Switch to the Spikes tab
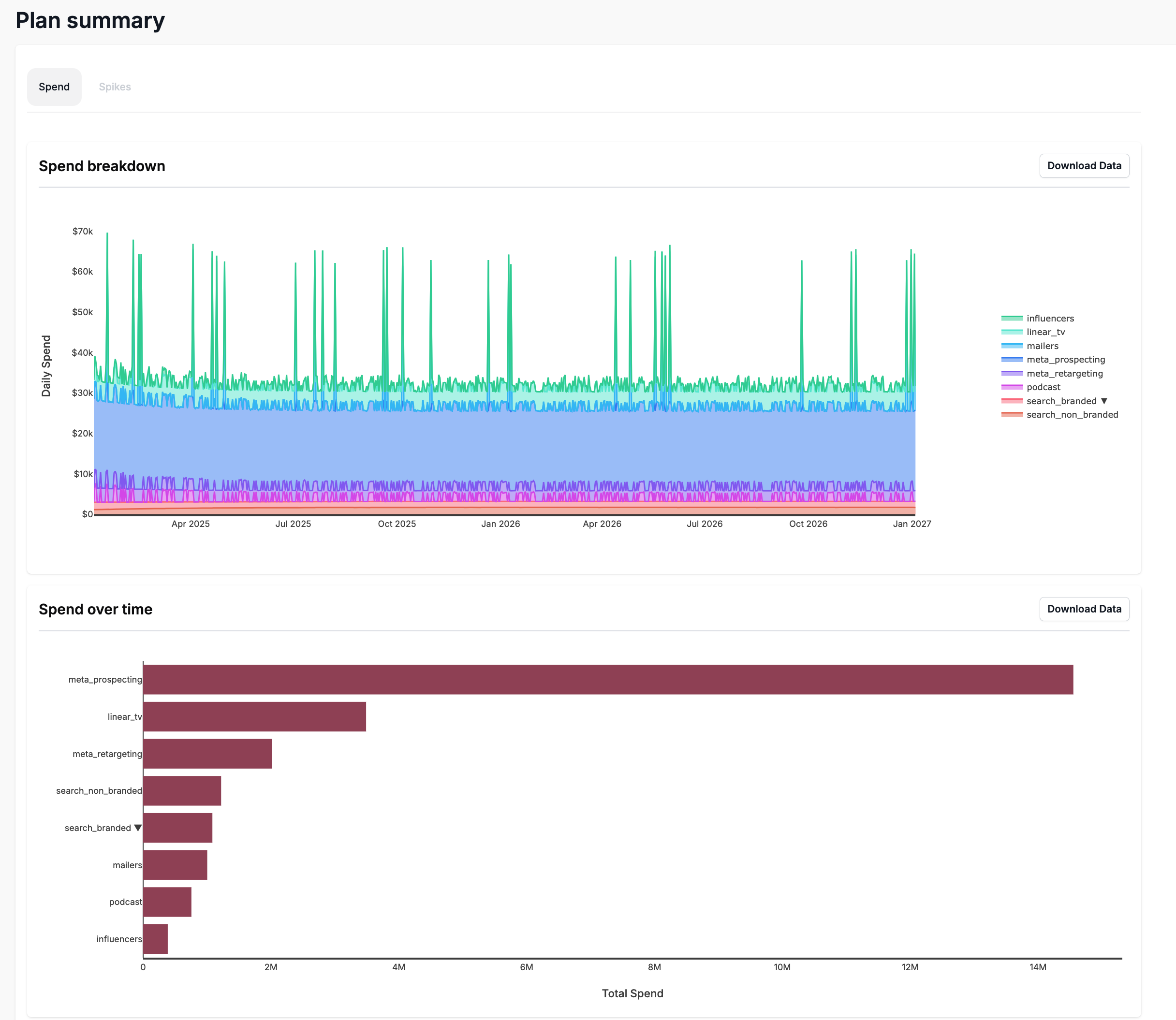 tap(115, 87)
